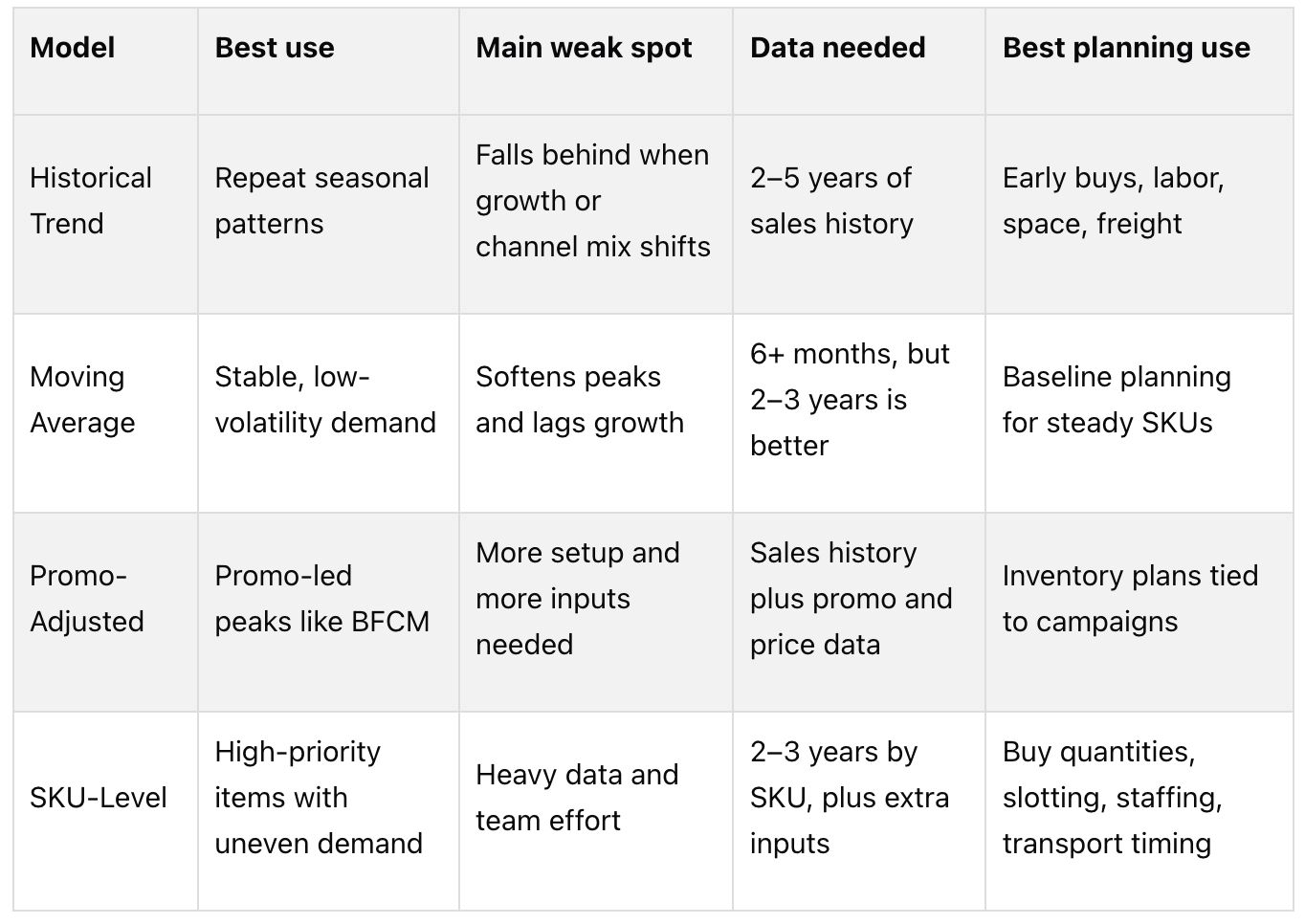This screenshot has width=1305, height=924.
Task: Click the High-priority items with uneven demand cell
Action: coord(328,811)
